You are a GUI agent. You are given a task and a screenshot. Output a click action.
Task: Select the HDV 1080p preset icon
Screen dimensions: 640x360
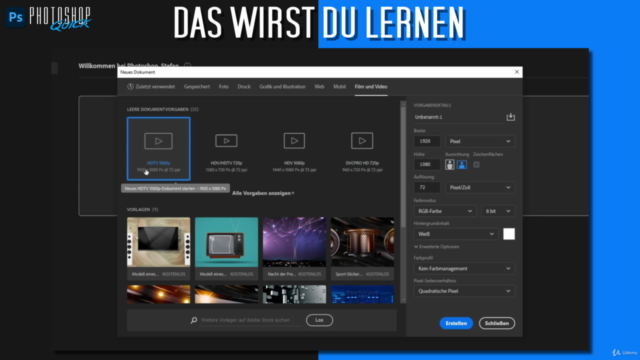[294, 141]
